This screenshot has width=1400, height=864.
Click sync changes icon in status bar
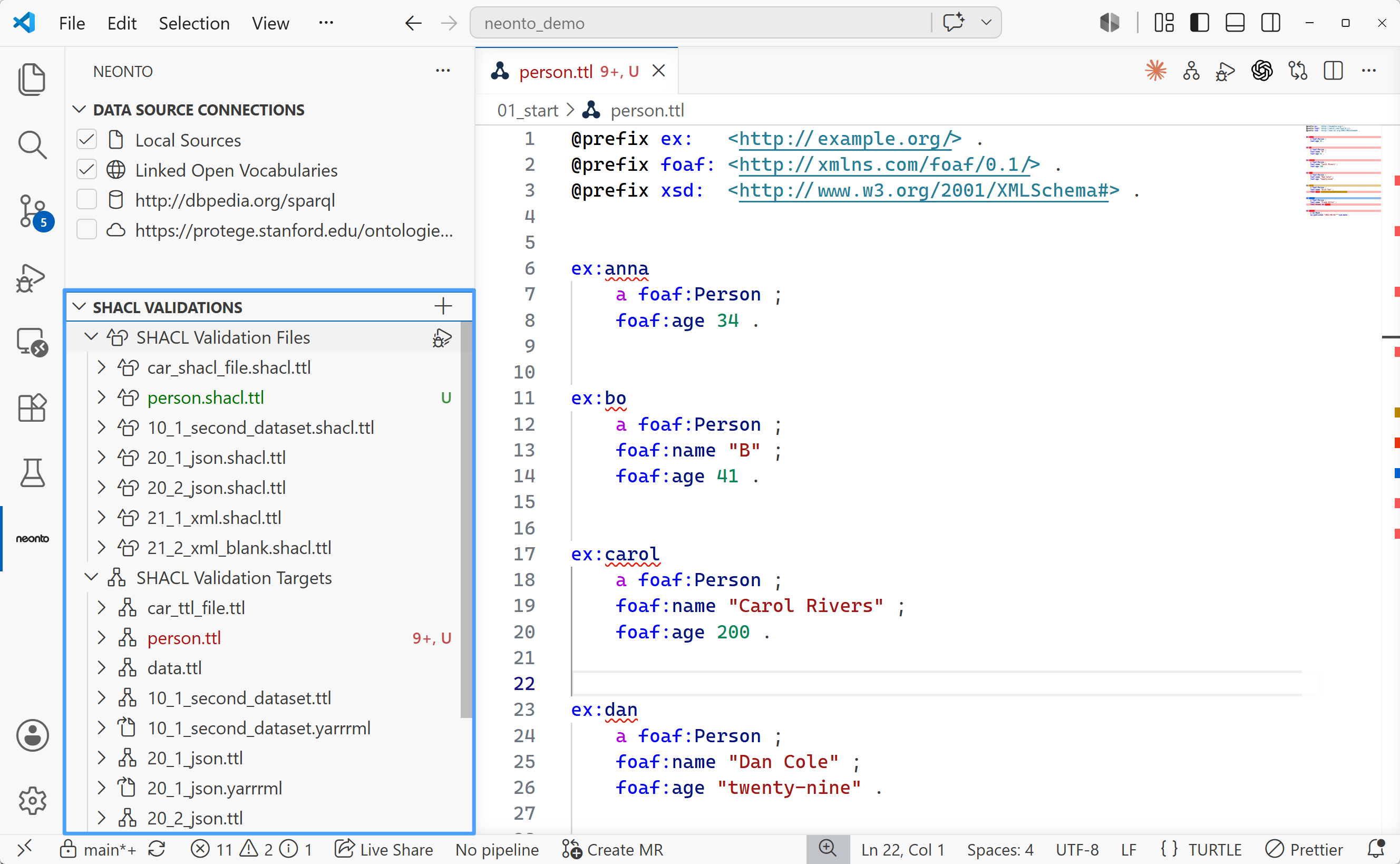[x=157, y=849]
